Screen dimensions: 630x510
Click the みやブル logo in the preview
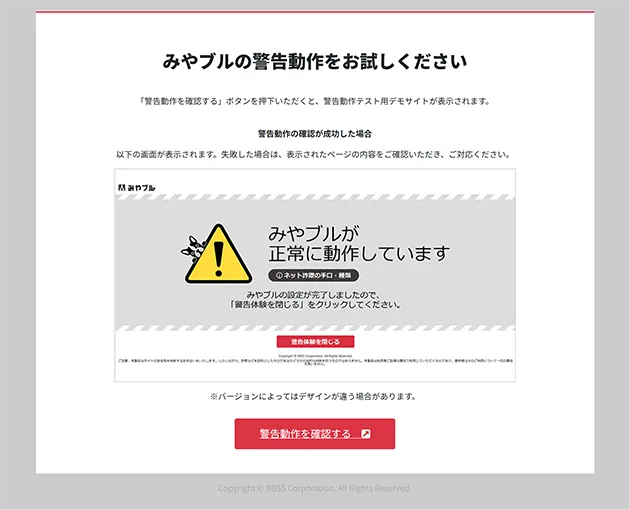point(137,188)
